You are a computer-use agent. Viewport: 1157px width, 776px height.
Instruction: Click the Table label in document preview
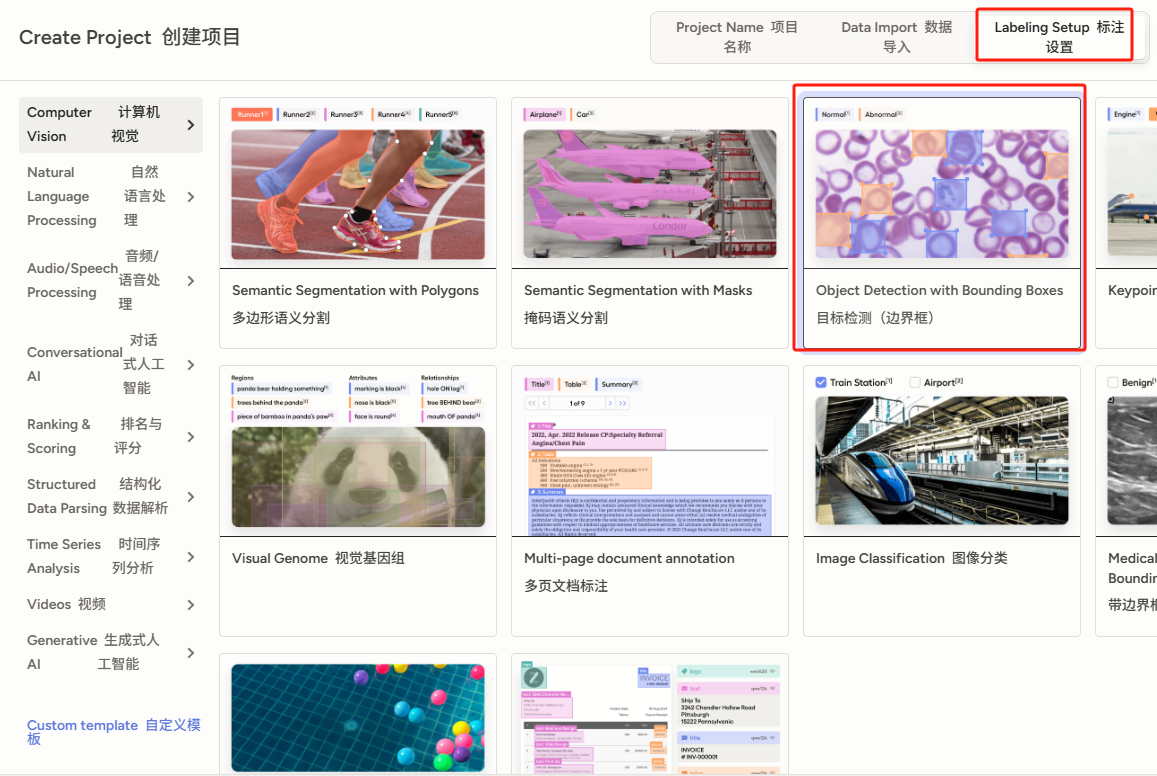(574, 384)
